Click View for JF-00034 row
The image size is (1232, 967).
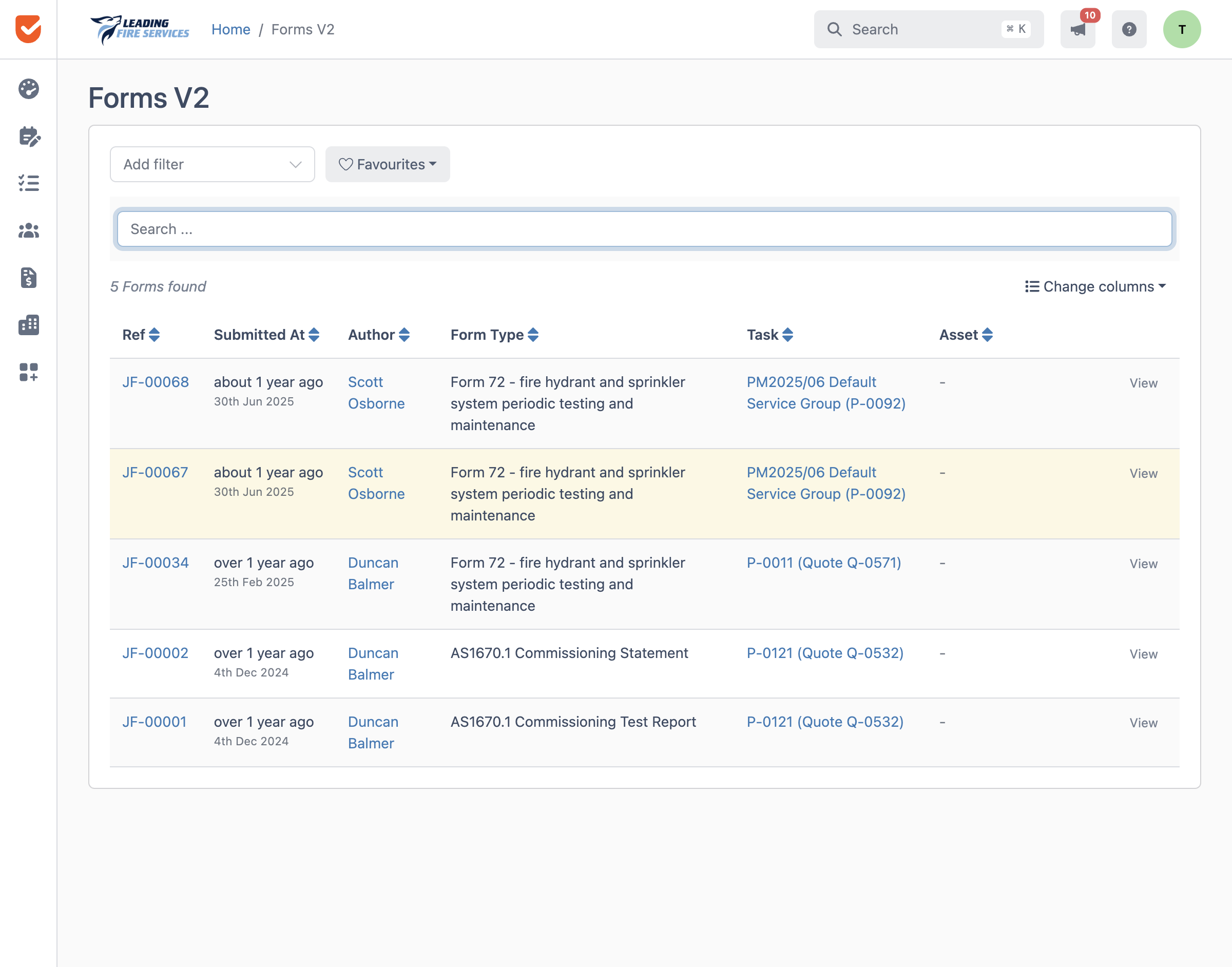(x=1143, y=564)
